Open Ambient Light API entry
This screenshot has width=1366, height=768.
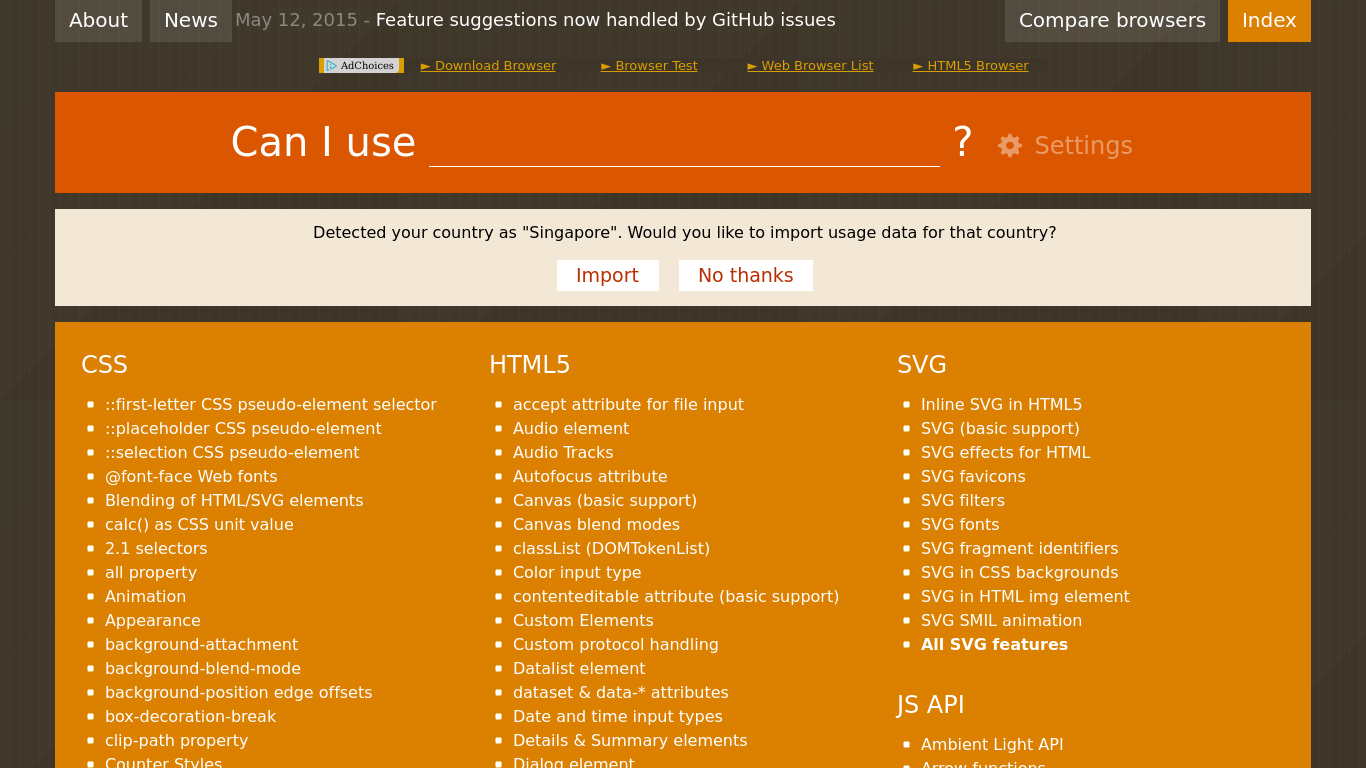pos(992,745)
